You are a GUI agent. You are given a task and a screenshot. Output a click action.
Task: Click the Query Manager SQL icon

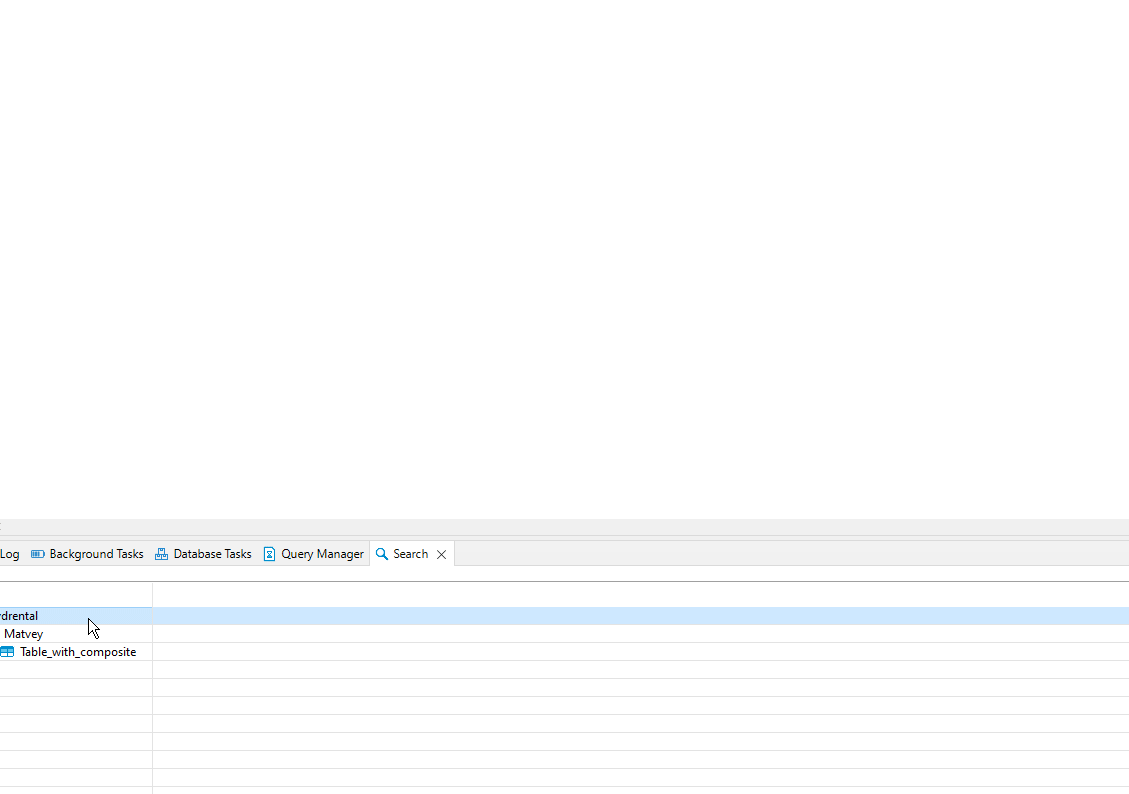[269, 553]
